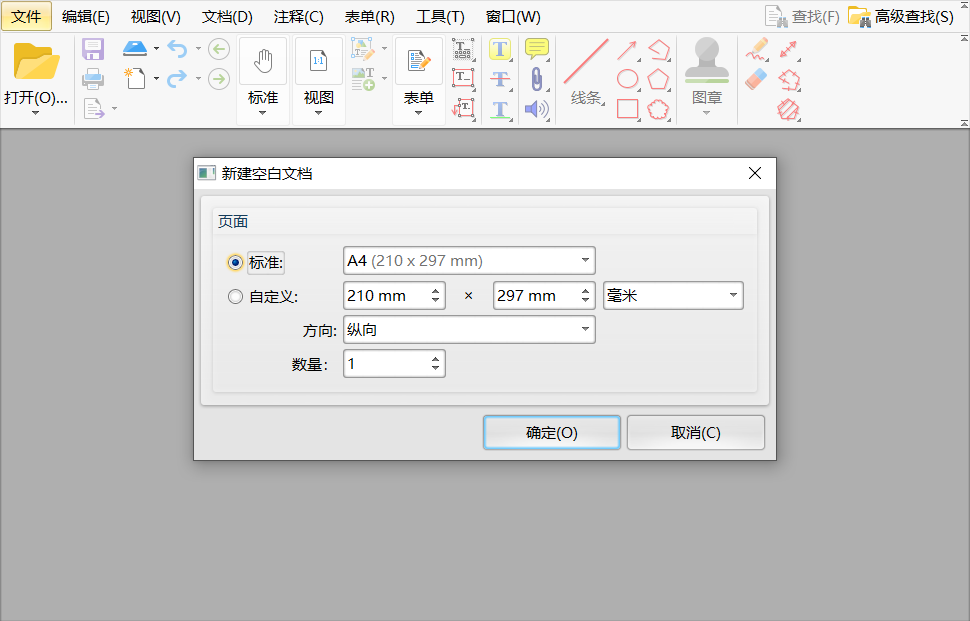Click the 图章 Stamp tool icon
The height and width of the screenshot is (621, 970).
tap(707, 60)
